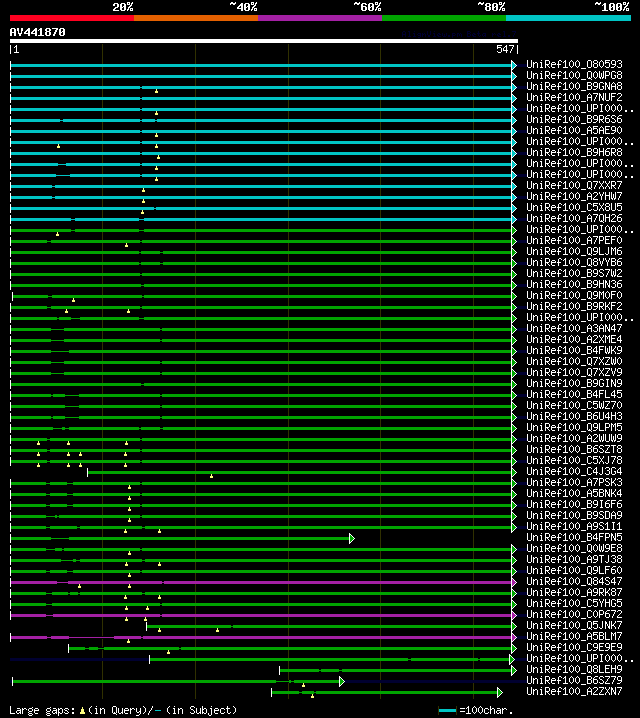Click the UniRef100_C5YHG5 hit
This screenshot has height=718, width=640.
click(574, 603)
